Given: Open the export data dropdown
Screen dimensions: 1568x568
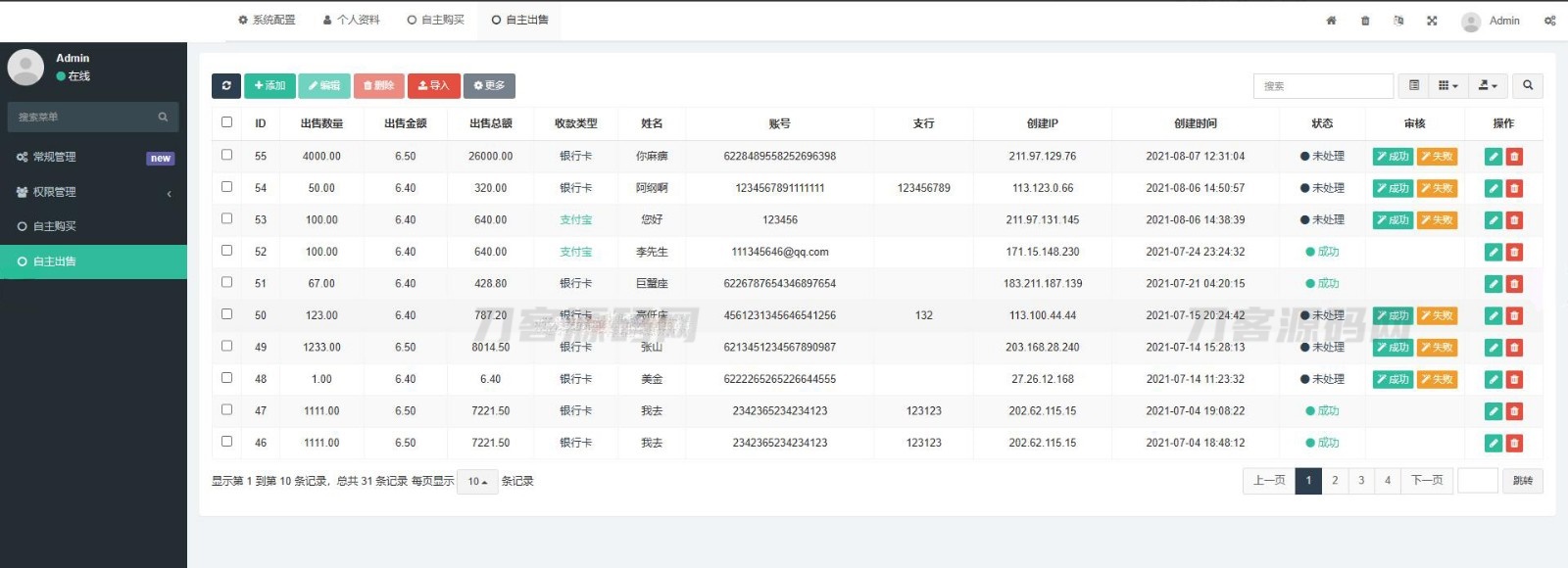Looking at the screenshot, I should pos(1488,86).
